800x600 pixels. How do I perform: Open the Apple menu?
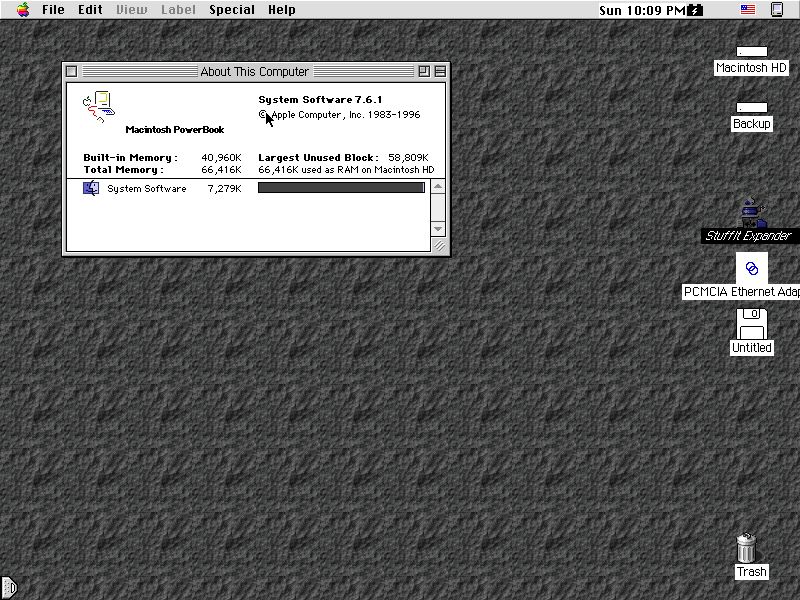[x=22, y=10]
